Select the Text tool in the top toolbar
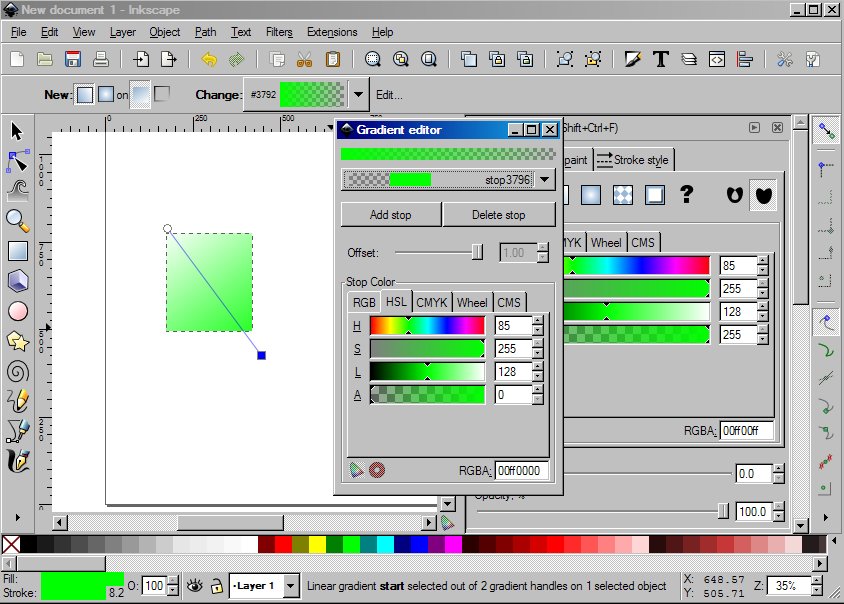Screen dimensions: 844x604 tap(660, 59)
